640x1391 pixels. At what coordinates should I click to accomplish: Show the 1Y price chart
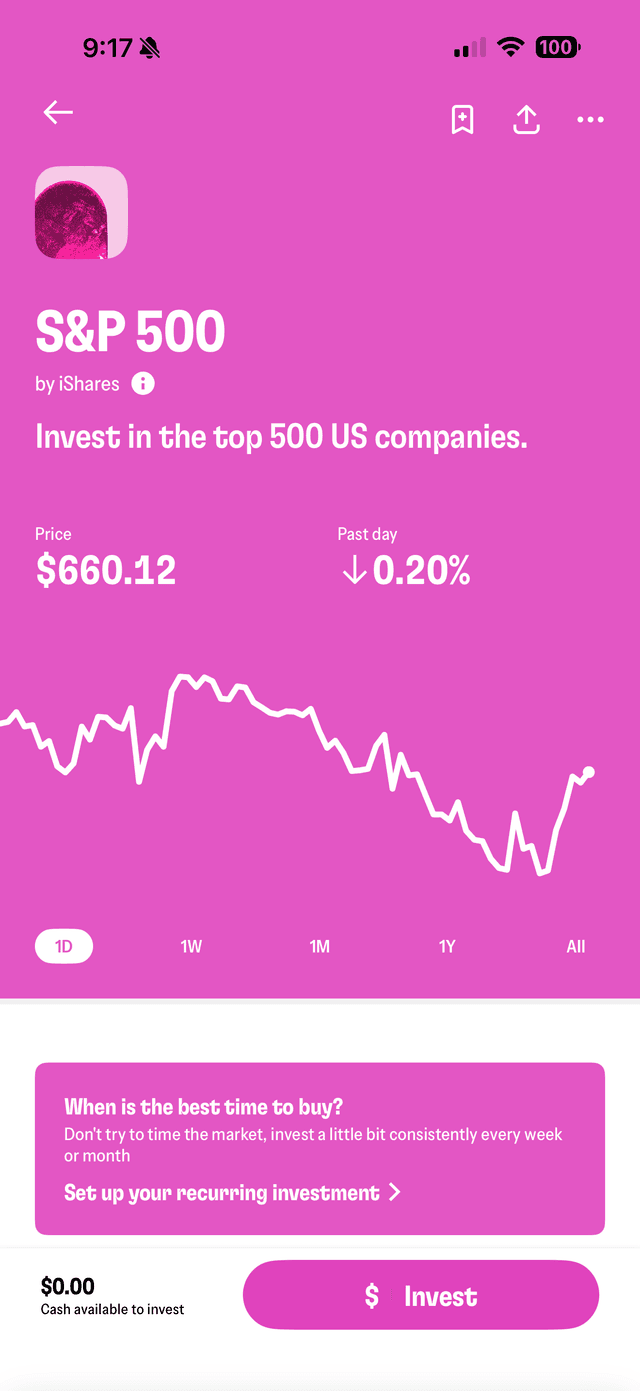447,946
